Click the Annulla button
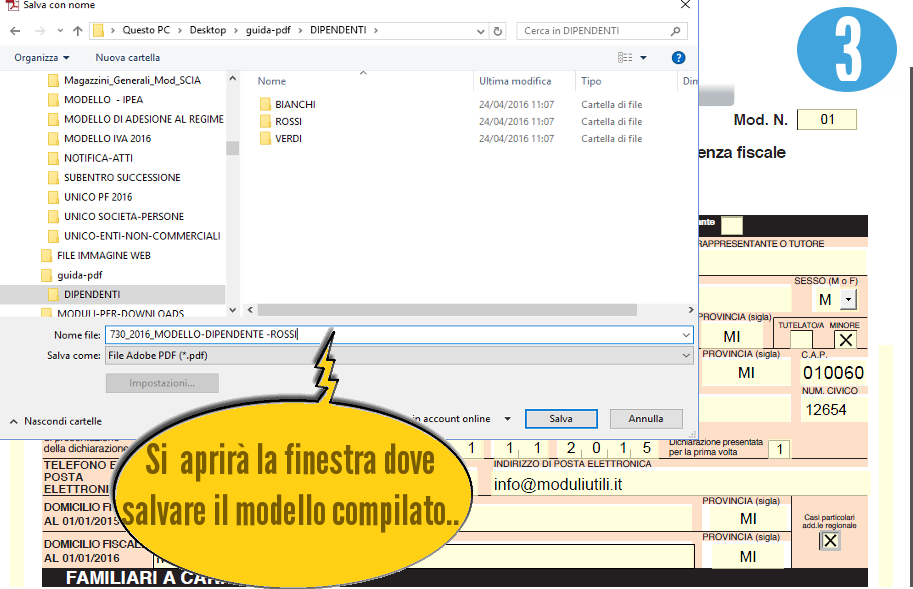 pyautogui.click(x=645, y=419)
